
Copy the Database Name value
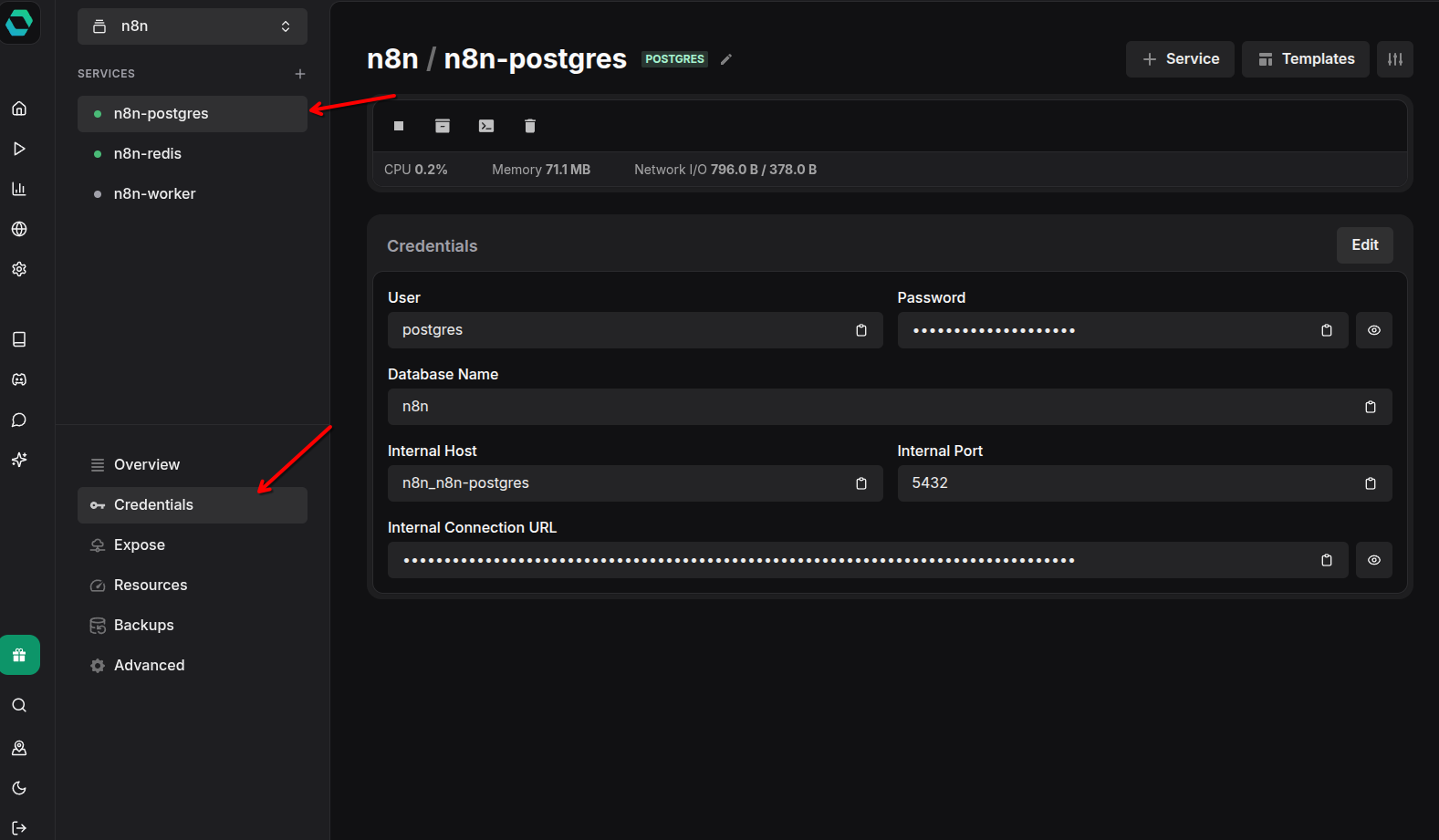tap(1371, 407)
